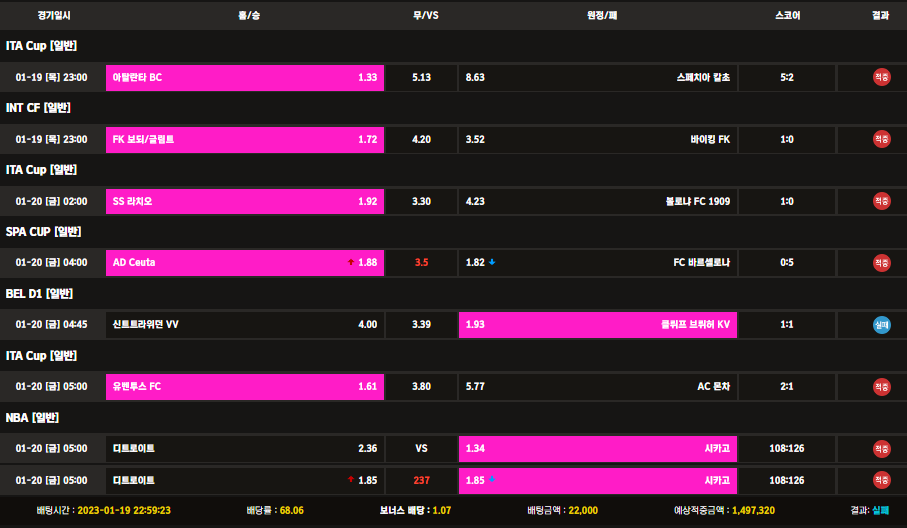907x528 pixels.
Task: Expand the ITA Cup league header at the top
Action: pyautogui.click(x=41, y=46)
